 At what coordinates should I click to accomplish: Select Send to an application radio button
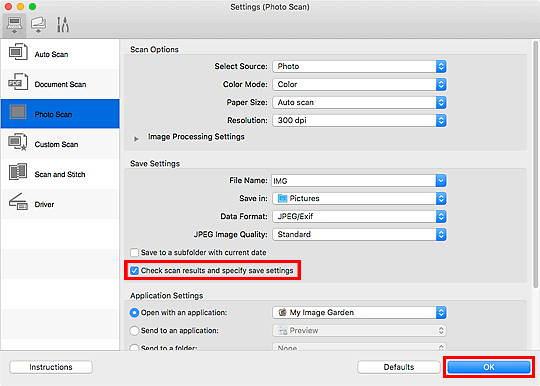(134, 331)
